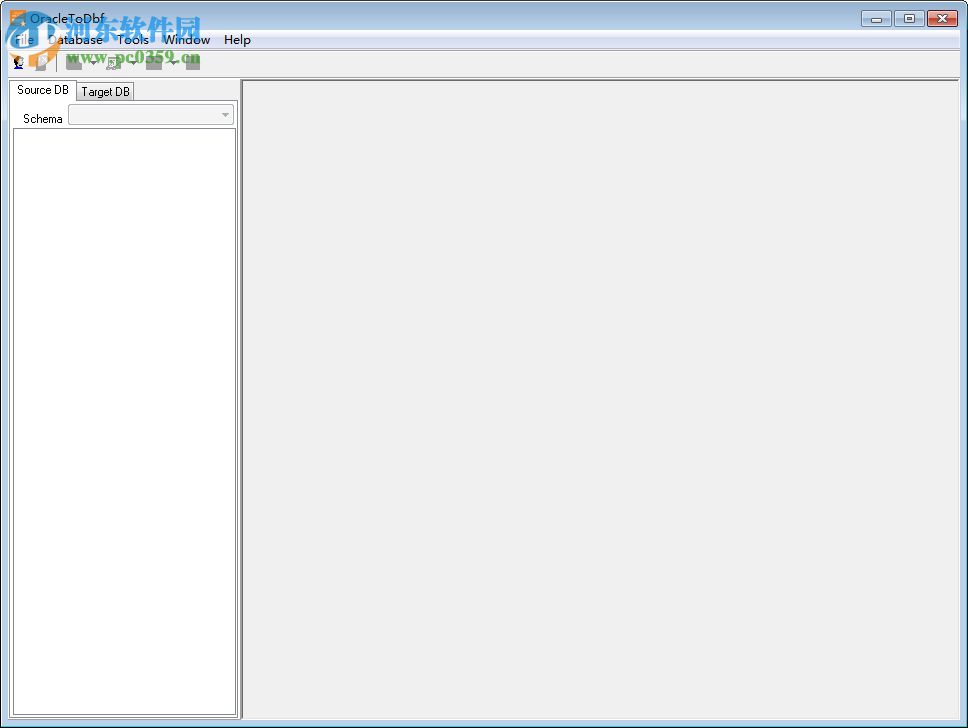
Task: Click the connect-to-database toolbar icon
Action: pyautogui.click(x=18, y=61)
